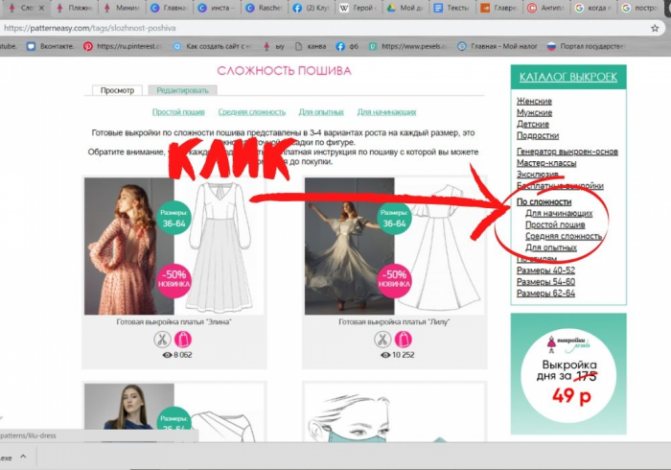
Task: Click pink bag icon under the Элина pattern
Action: coord(181,338)
